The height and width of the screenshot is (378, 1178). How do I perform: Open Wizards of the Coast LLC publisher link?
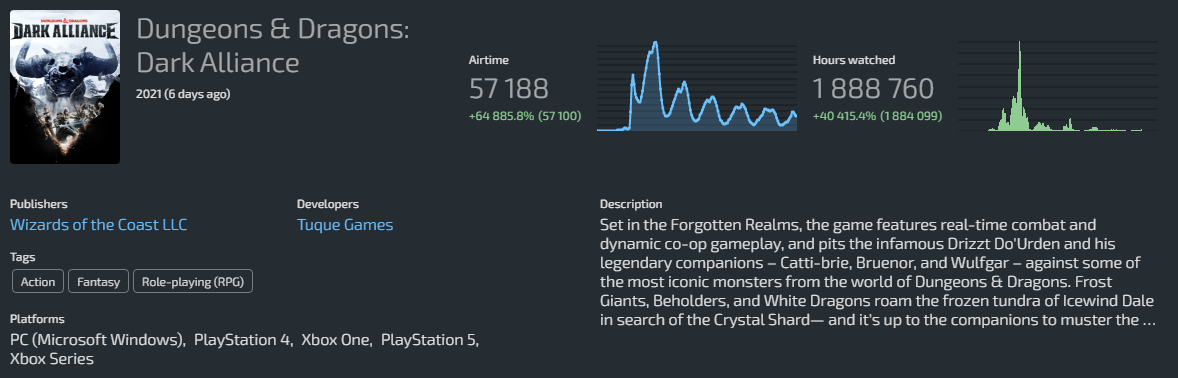(98, 225)
